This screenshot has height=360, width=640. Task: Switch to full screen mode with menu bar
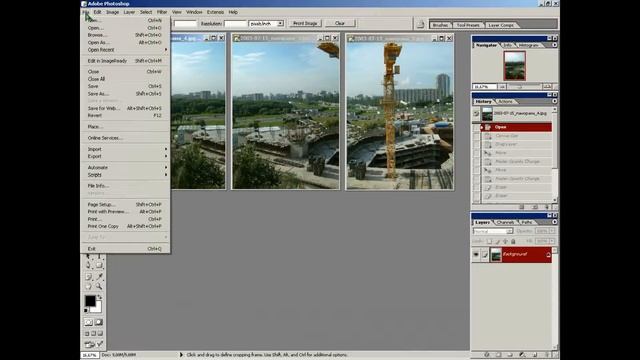[93, 333]
